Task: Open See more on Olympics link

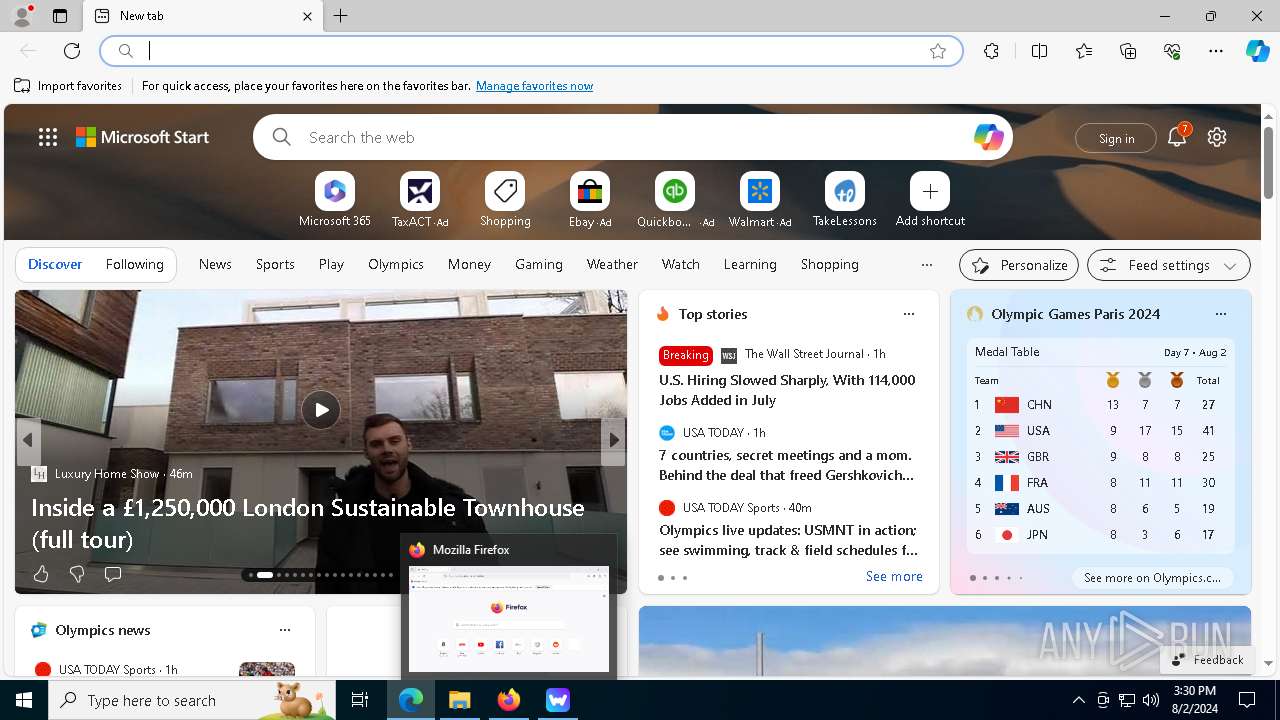Action: (1152, 578)
